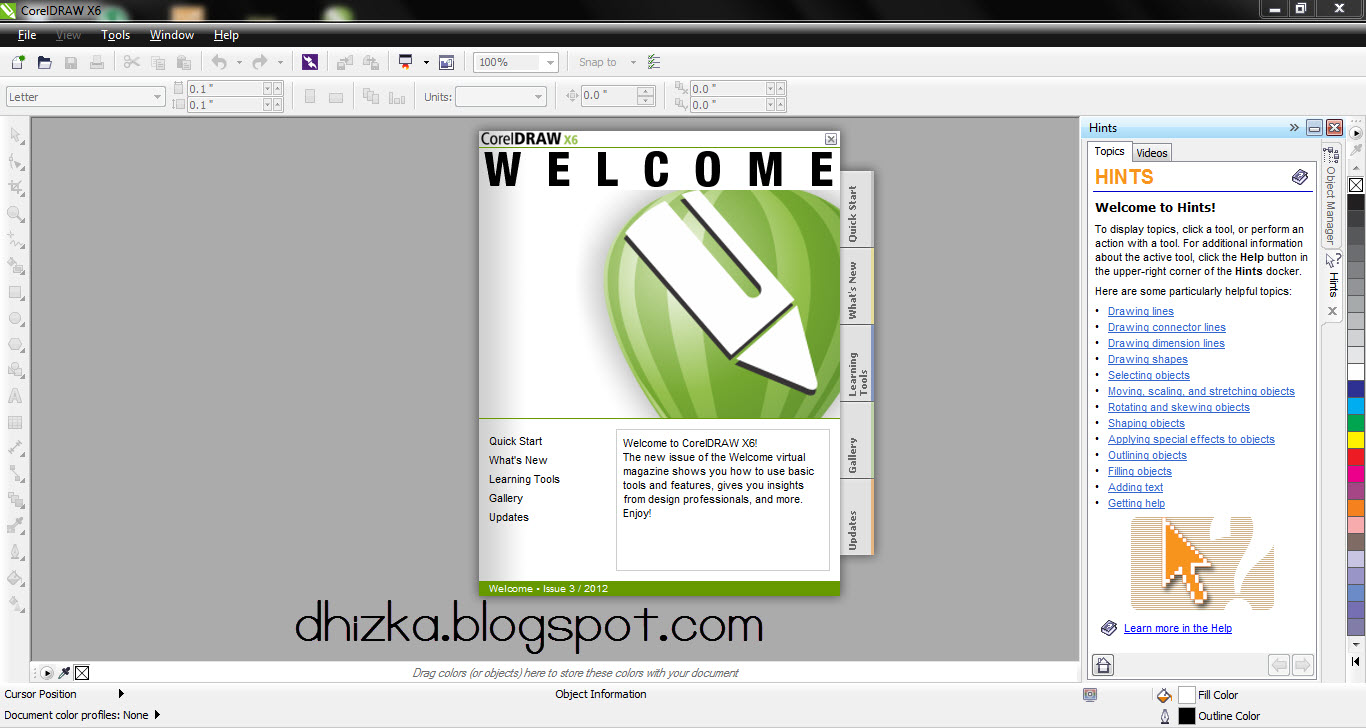1366x728 pixels.
Task: Select the Polygon tool in the toolbox
Action: [x=16, y=344]
